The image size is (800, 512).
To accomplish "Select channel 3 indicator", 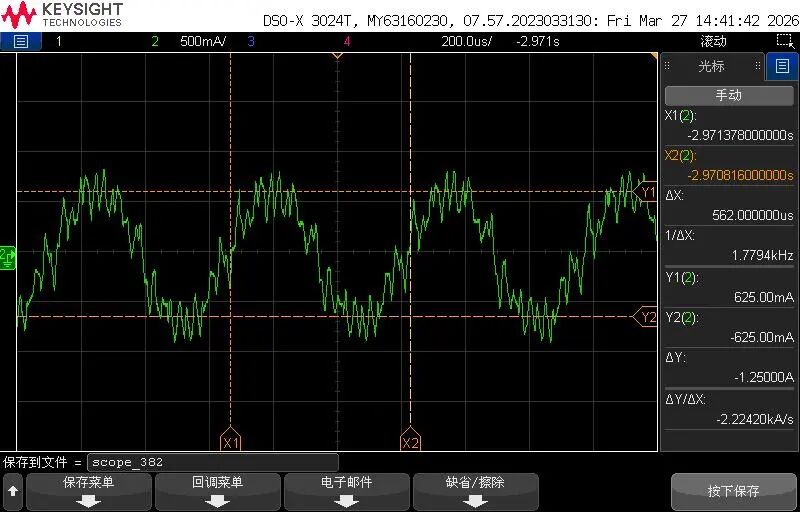I will (x=251, y=41).
